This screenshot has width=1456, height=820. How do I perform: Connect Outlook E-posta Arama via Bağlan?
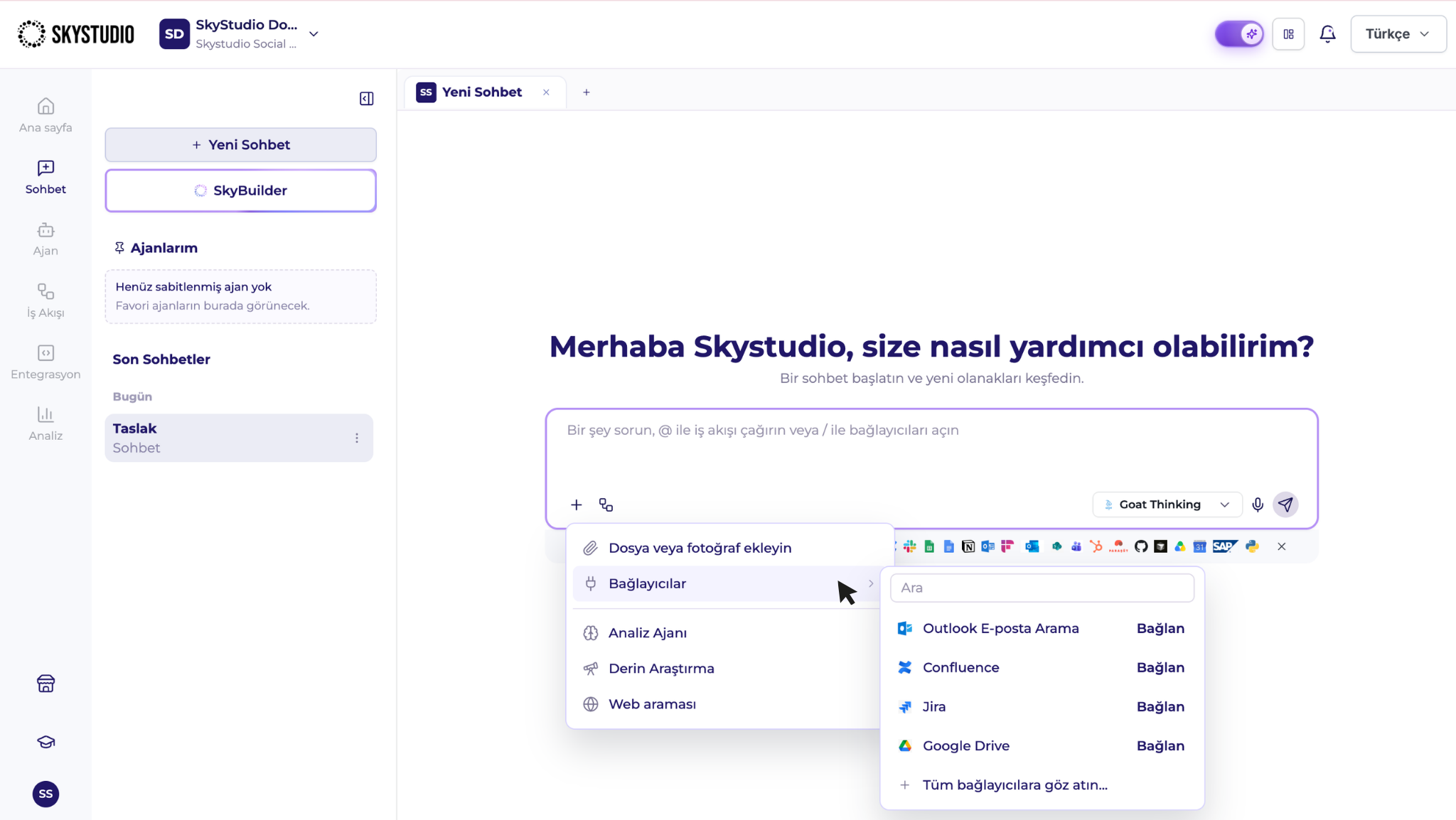1160,628
